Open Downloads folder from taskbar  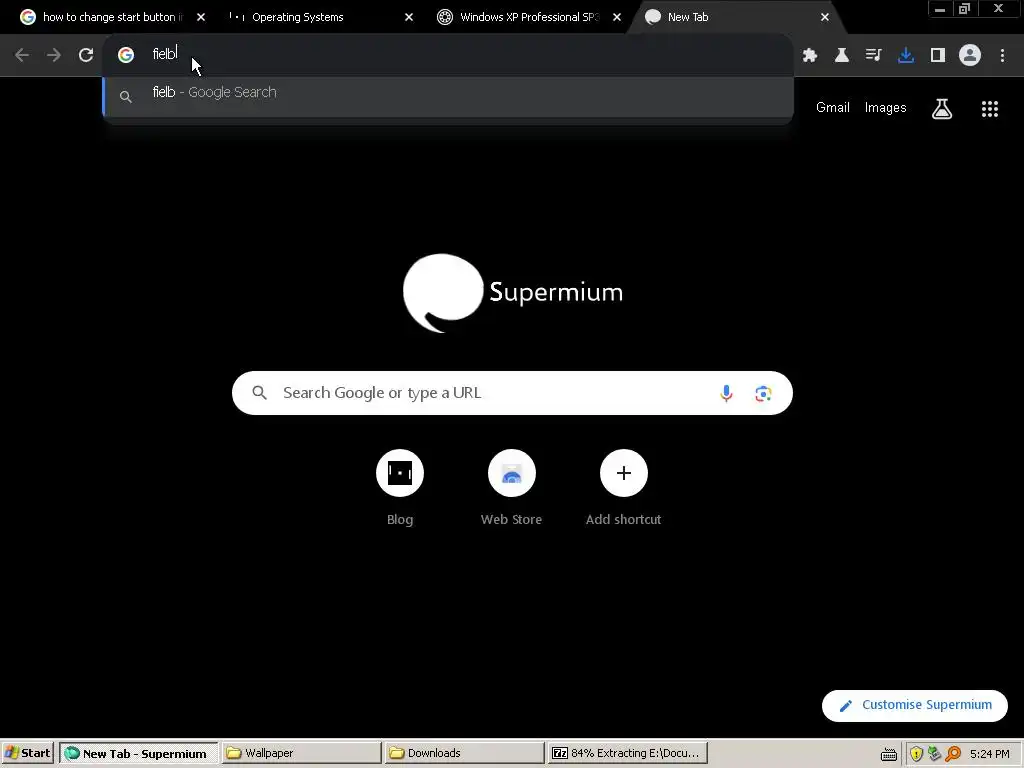coord(464,753)
